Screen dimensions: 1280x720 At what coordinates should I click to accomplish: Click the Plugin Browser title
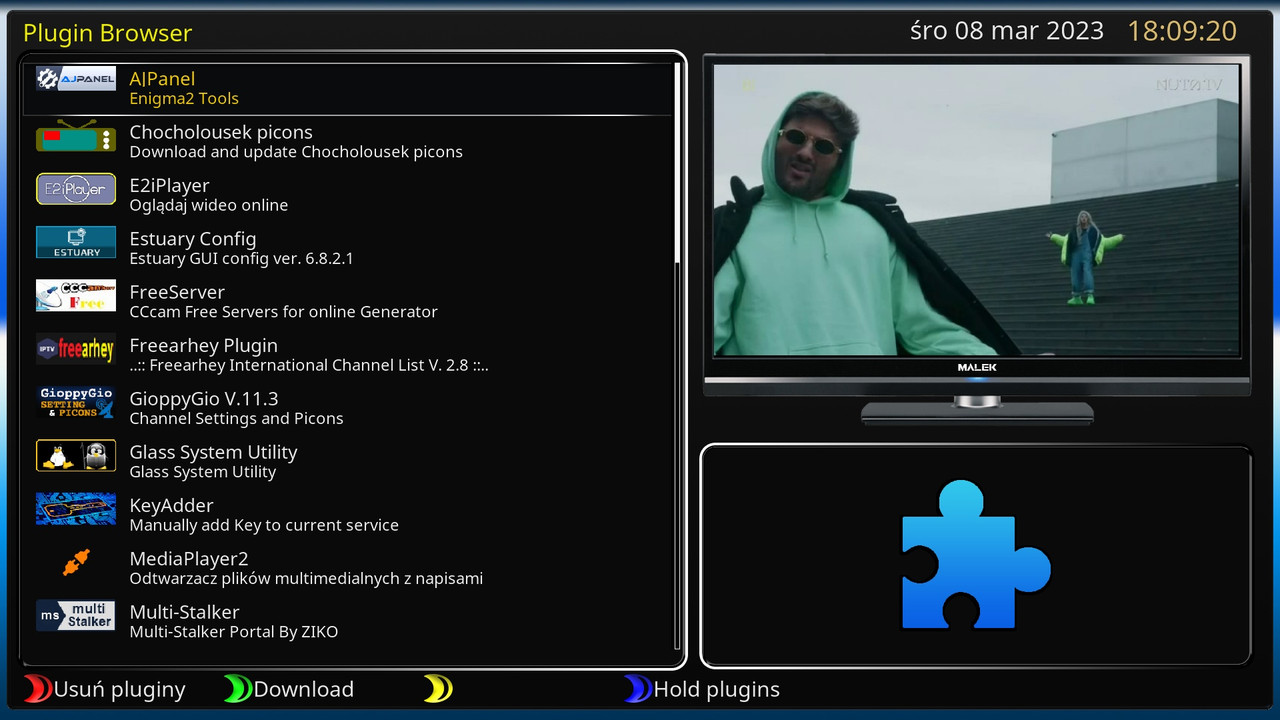(x=107, y=33)
